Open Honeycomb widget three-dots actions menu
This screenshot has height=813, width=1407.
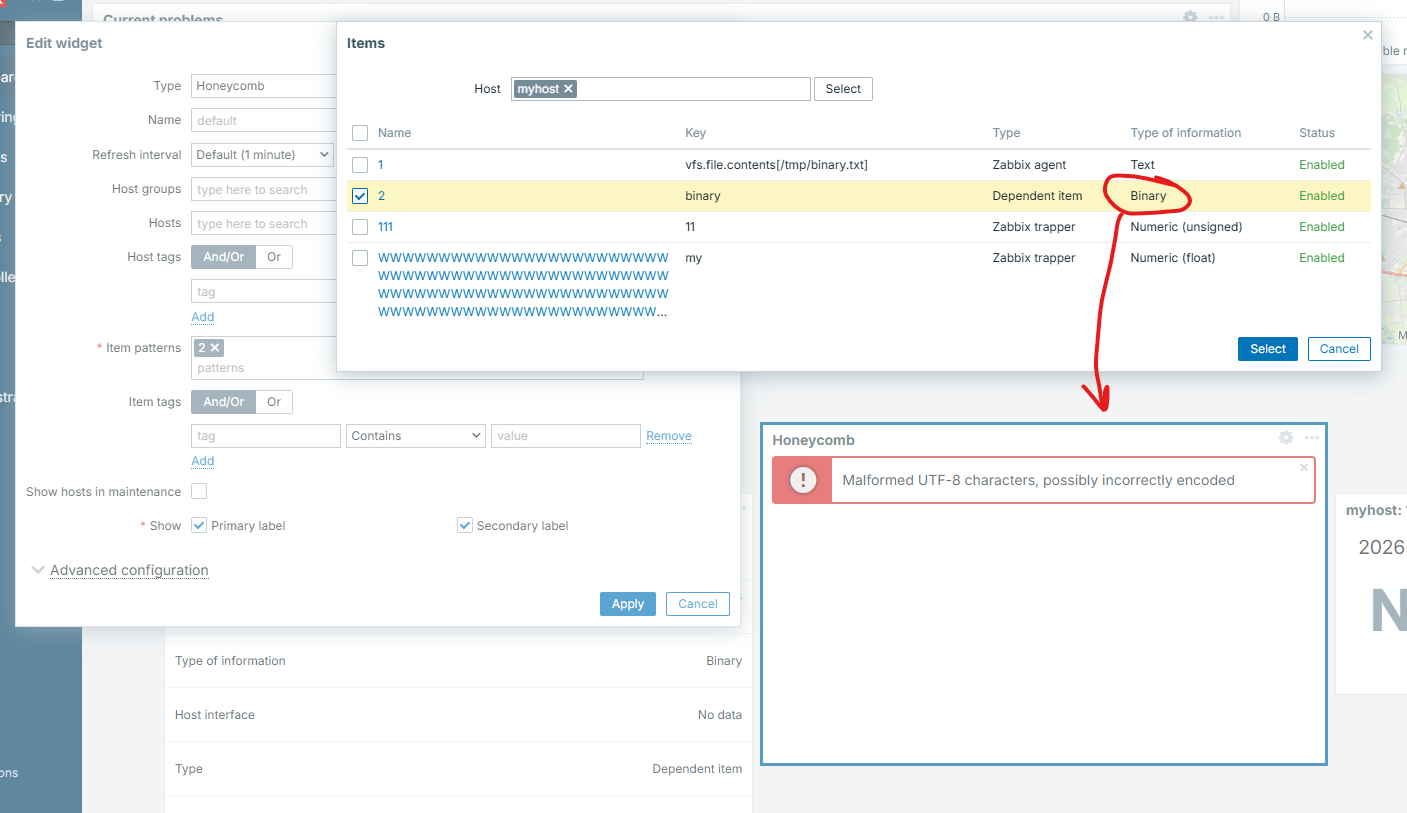1312,438
